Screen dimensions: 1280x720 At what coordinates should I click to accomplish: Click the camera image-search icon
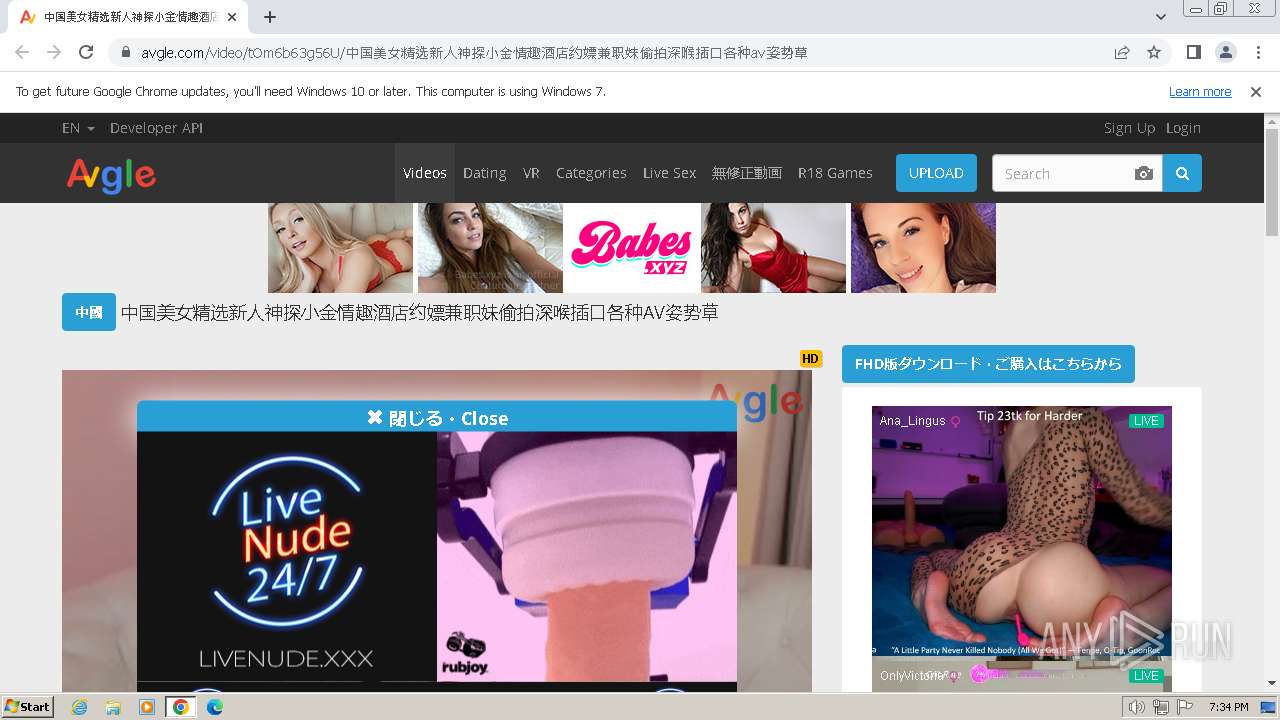[x=1144, y=173]
